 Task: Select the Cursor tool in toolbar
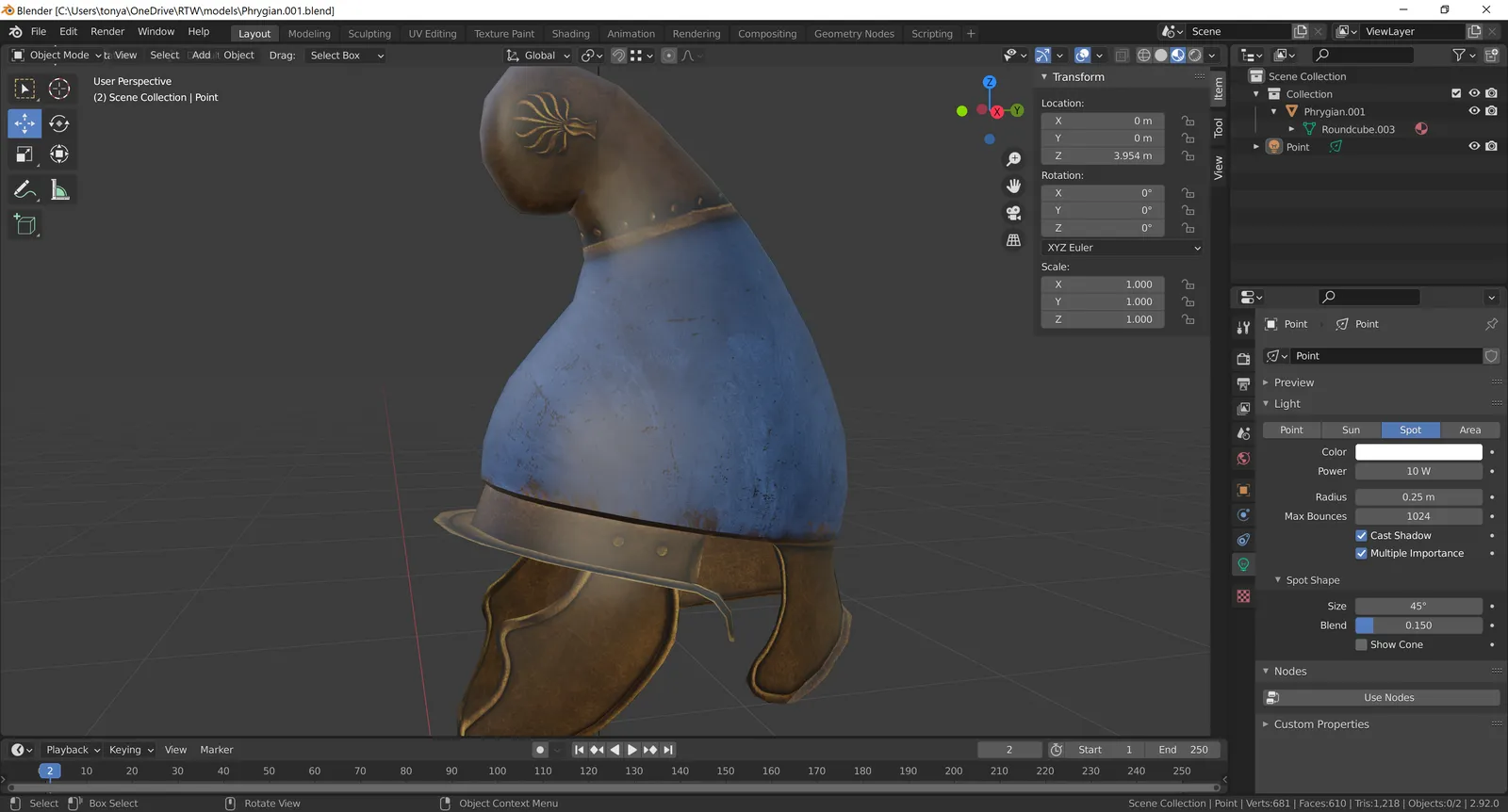tap(59, 89)
